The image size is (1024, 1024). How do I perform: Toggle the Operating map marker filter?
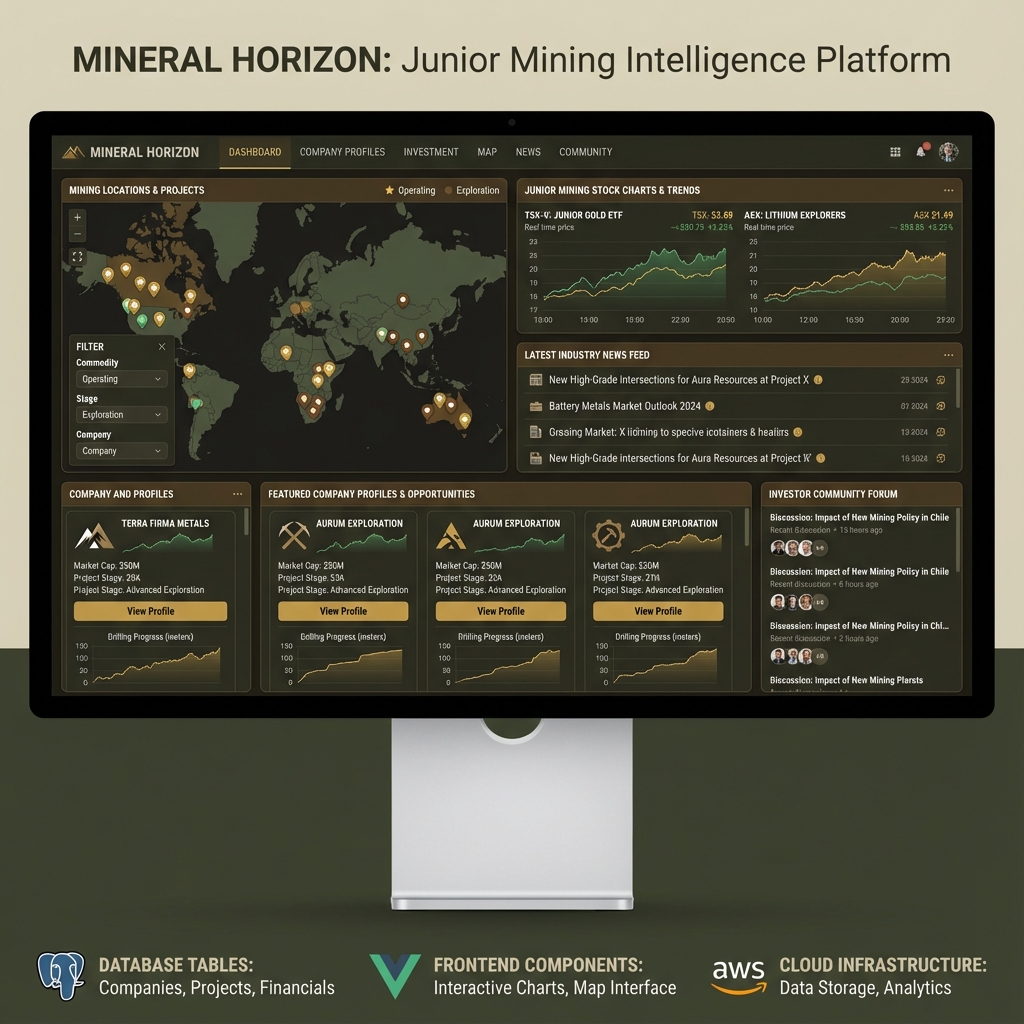click(409, 189)
